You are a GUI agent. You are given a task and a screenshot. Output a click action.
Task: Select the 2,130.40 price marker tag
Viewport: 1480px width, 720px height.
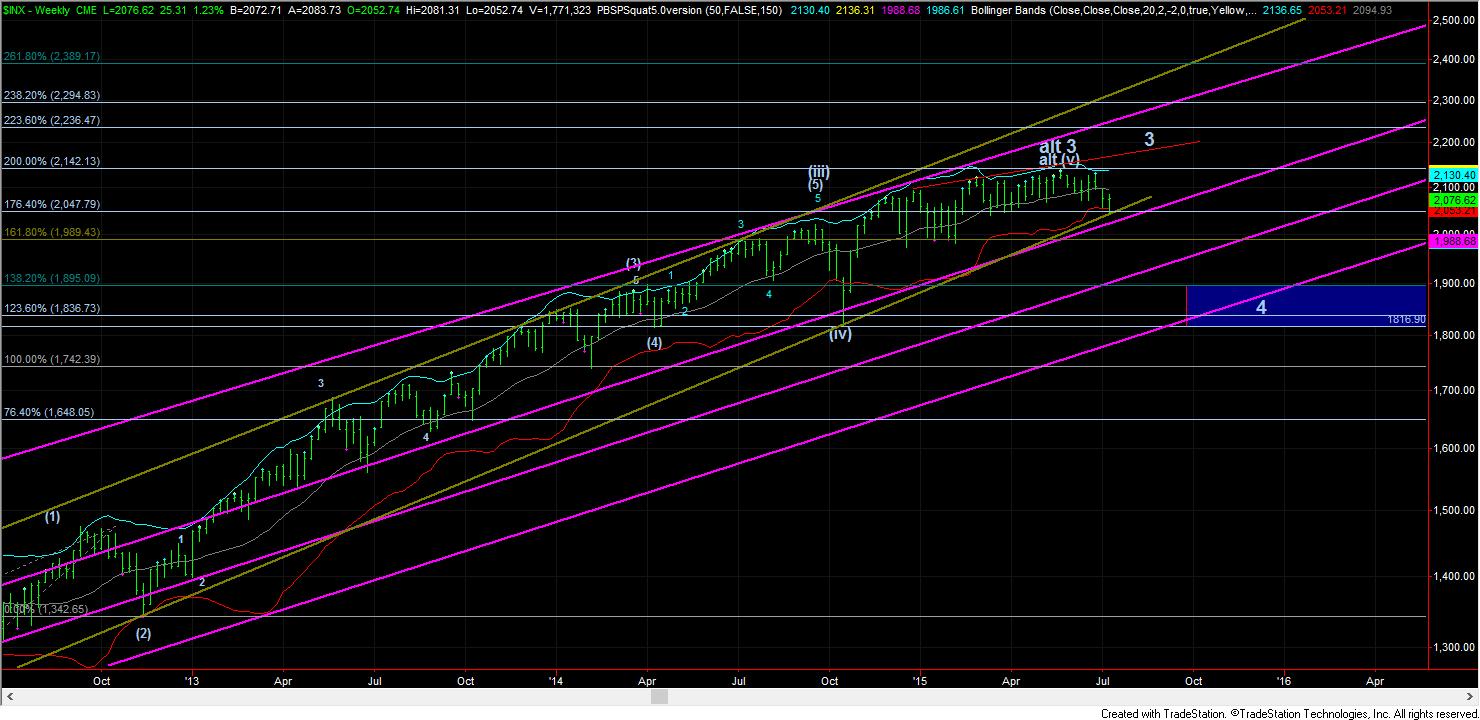(1453, 174)
